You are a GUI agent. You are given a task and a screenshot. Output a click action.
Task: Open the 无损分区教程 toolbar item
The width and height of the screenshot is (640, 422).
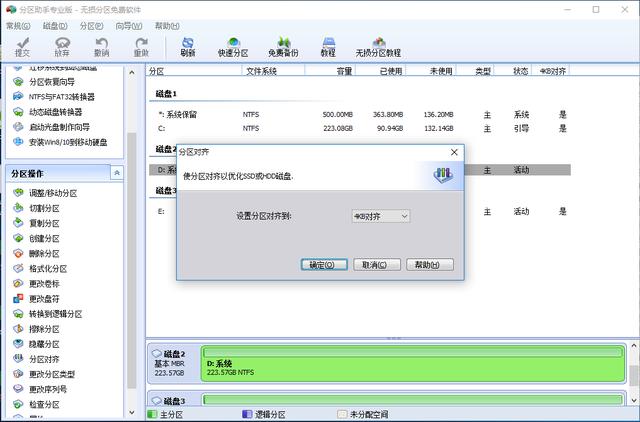[378, 47]
